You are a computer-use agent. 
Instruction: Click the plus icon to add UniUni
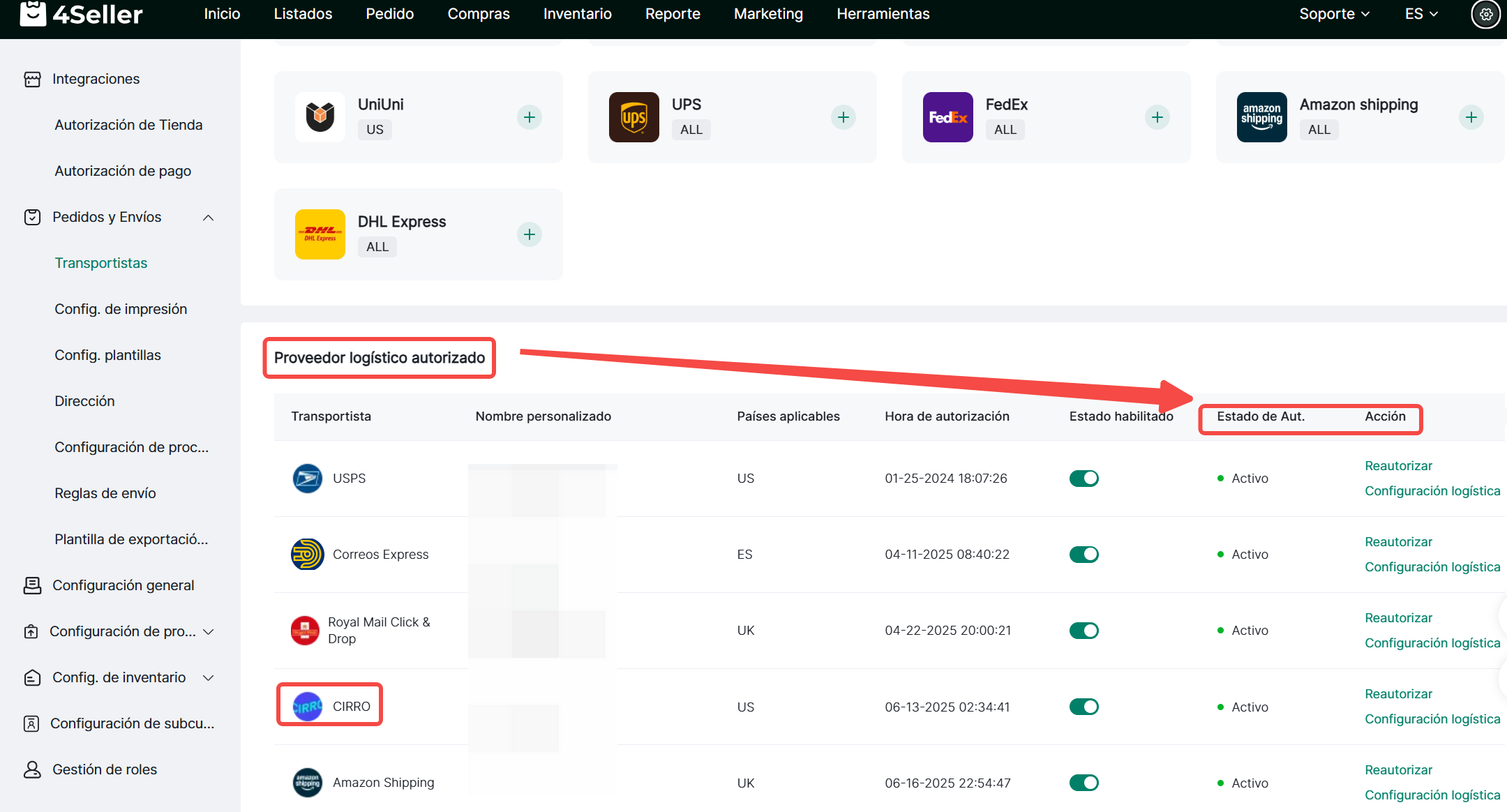click(x=530, y=117)
